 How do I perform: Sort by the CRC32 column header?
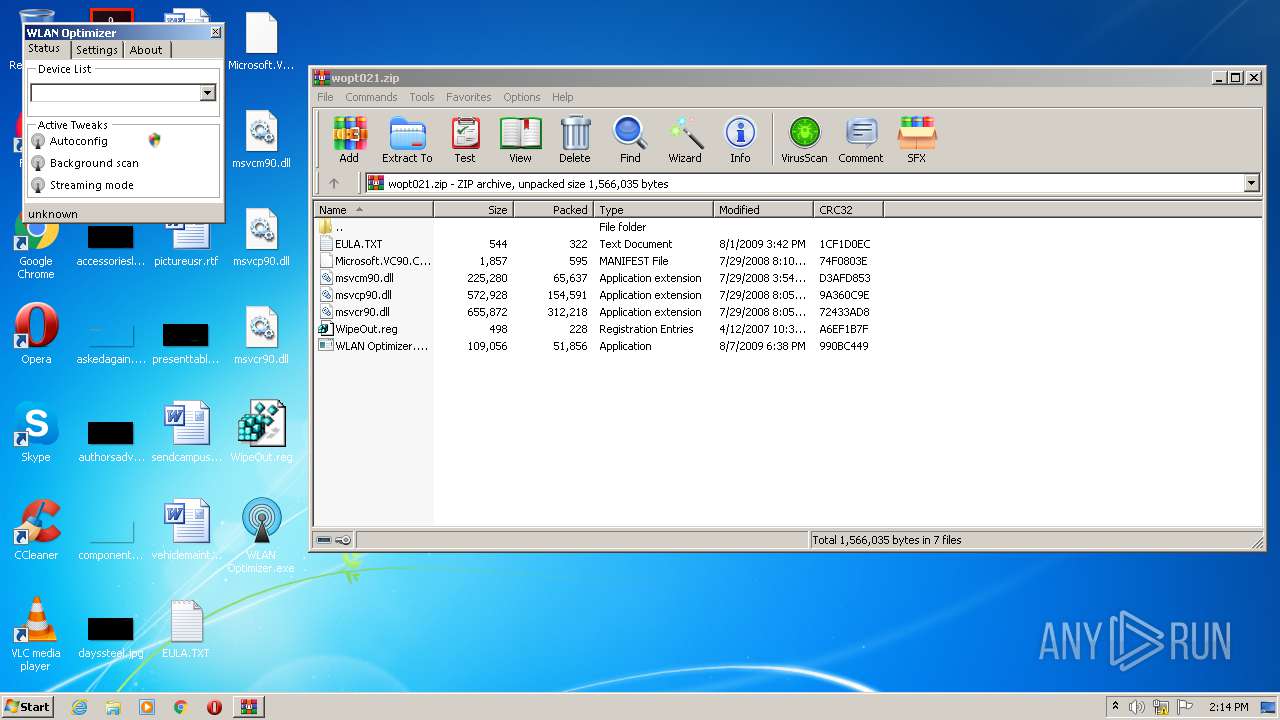pyautogui.click(x=849, y=209)
